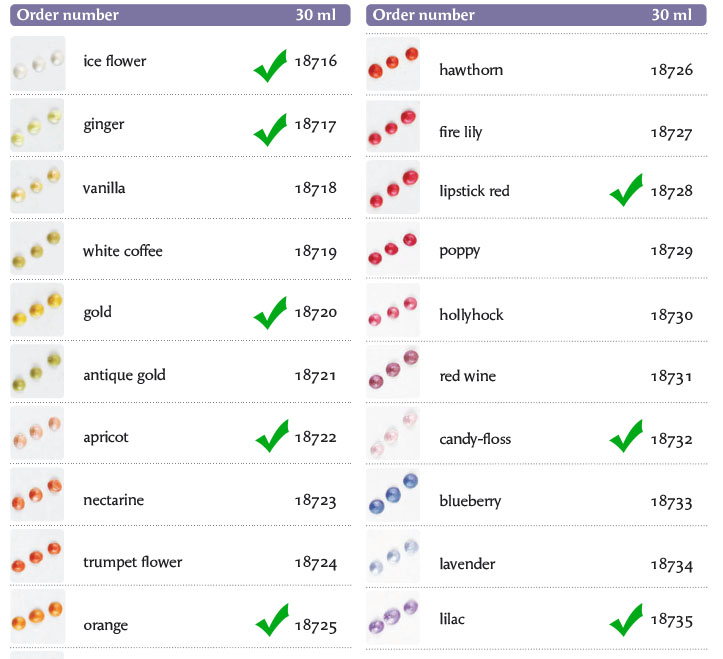Click the blueberry color swatch image

[393, 494]
